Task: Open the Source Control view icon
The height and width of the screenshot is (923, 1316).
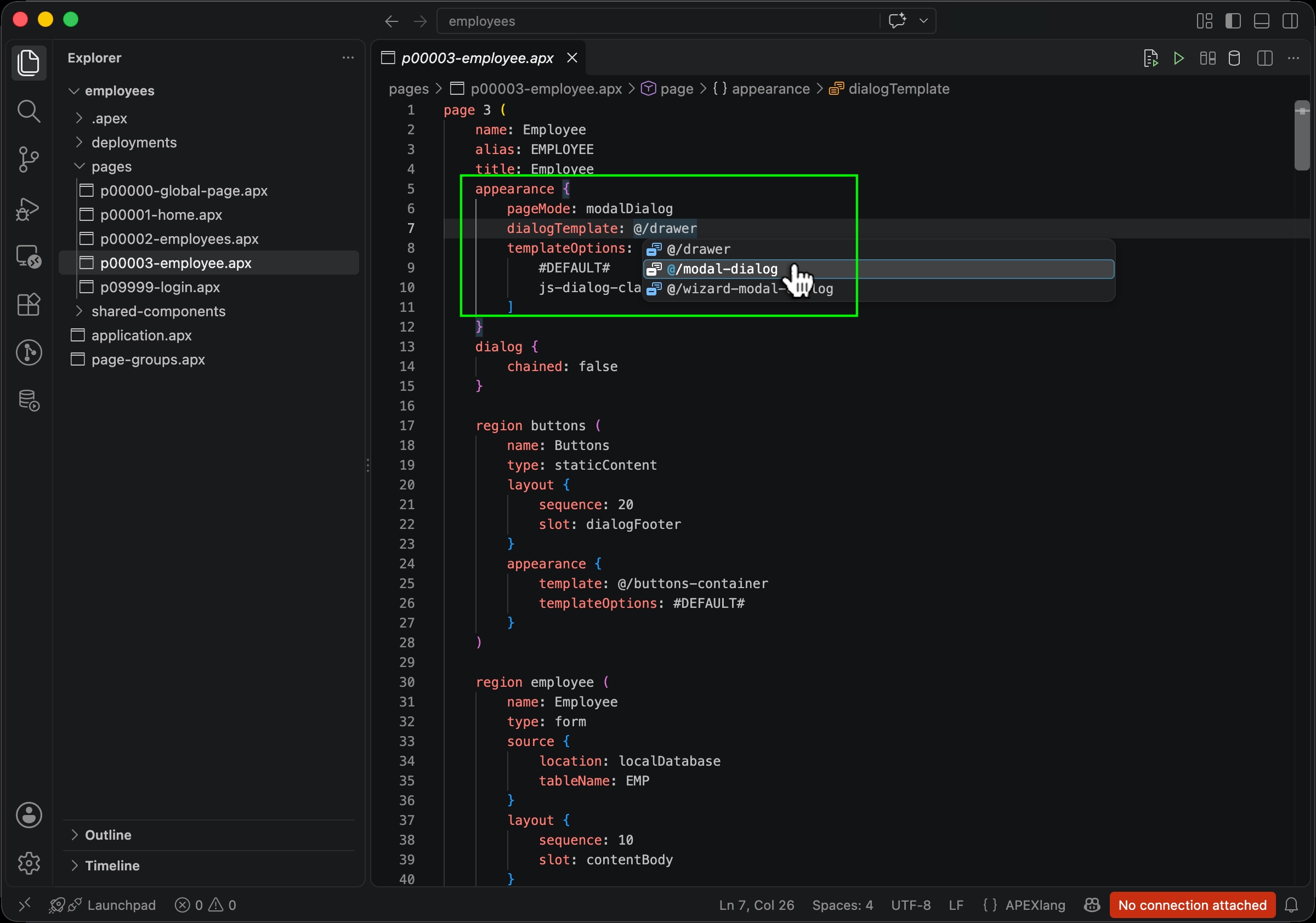Action: tap(29, 159)
